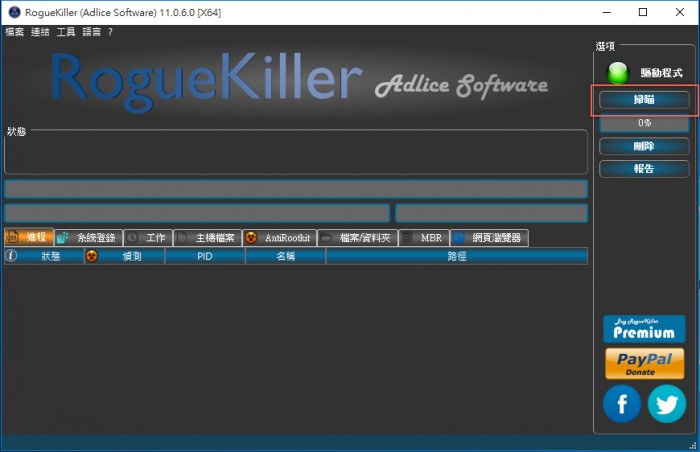Click the PayPal Donate button
Image resolution: width=700 pixels, height=452 pixels.
tap(644, 364)
